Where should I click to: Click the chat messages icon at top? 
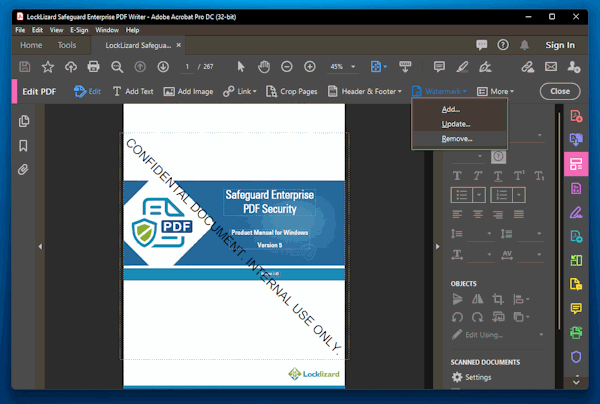point(481,45)
